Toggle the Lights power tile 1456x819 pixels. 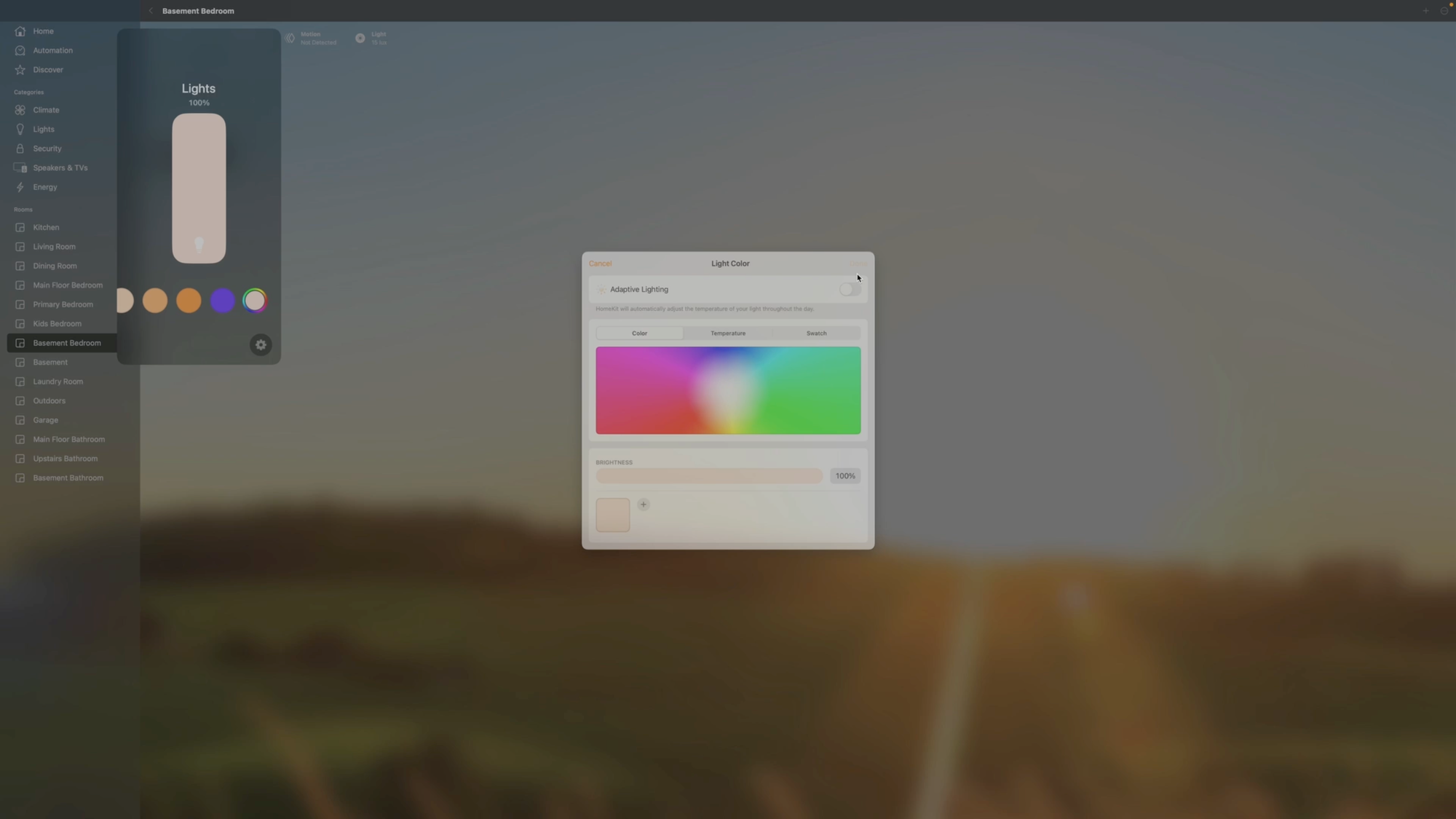tap(199, 189)
